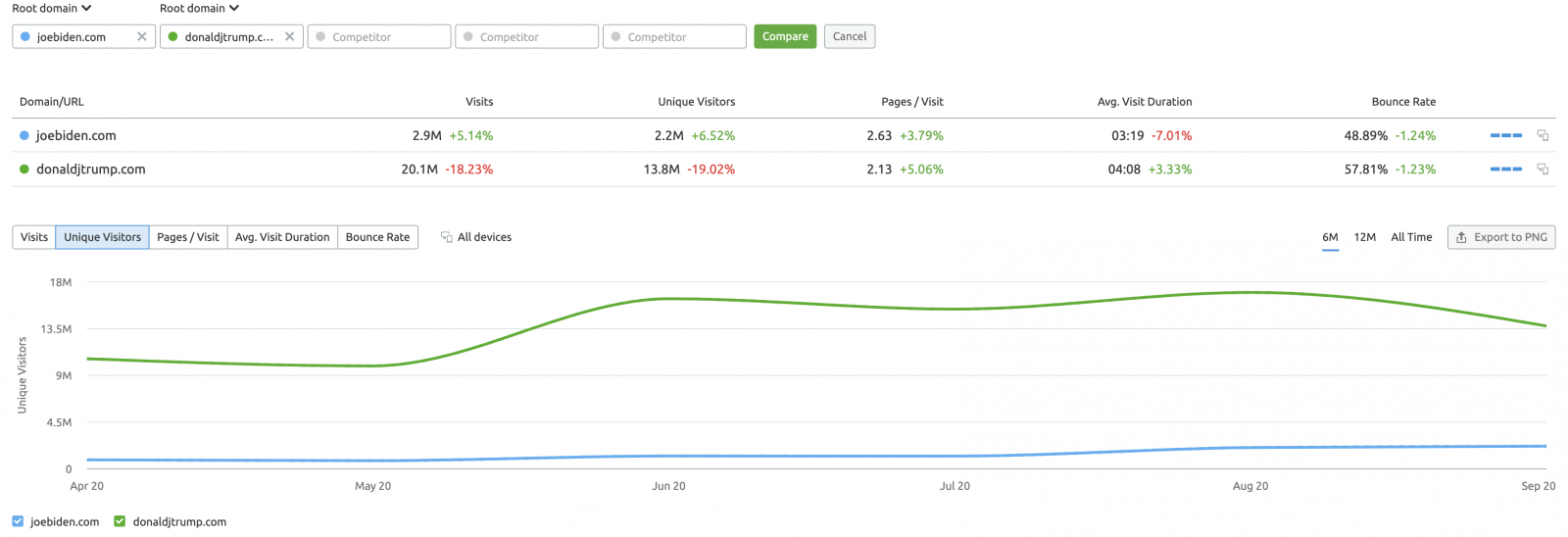Viewport: 1568px width, 537px height.
Task: Export chart with Export to PNG
Action: point(1501,237)
